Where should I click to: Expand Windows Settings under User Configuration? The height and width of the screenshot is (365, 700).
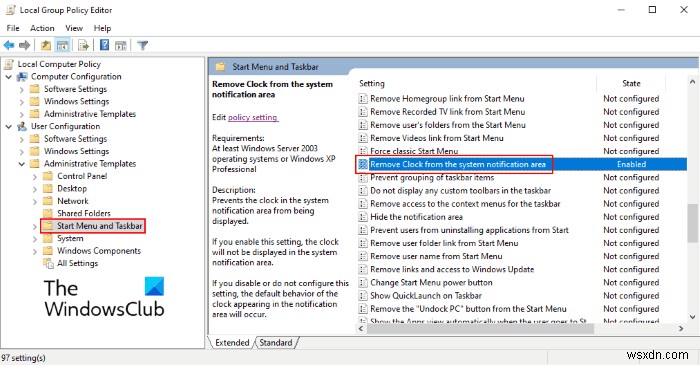[x=21, y=152]
